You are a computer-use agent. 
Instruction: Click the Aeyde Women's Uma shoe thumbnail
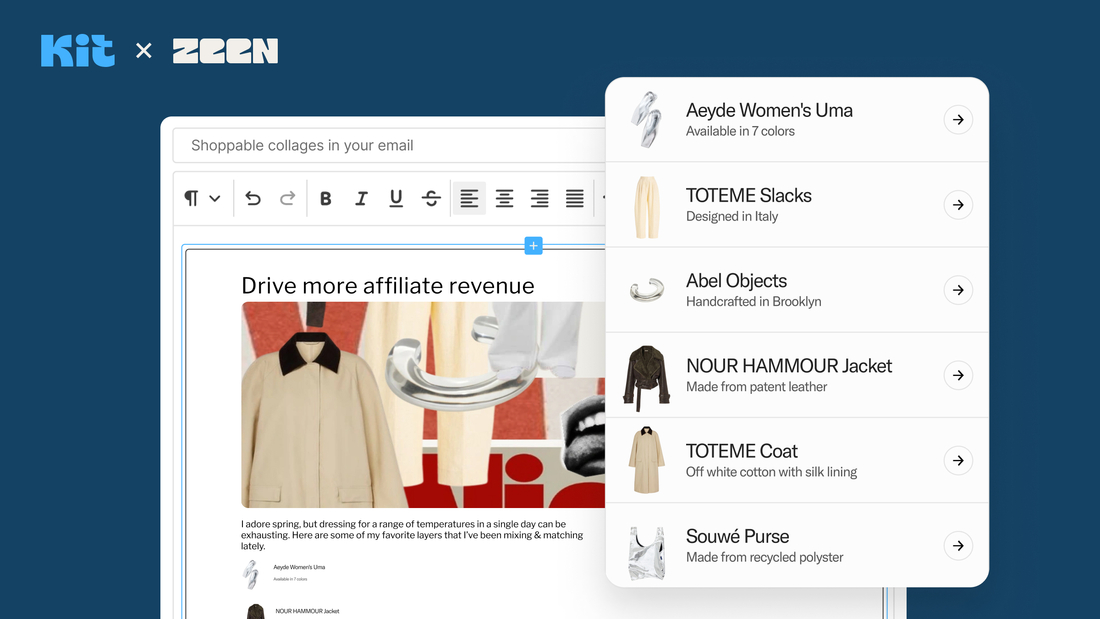[646, 119]
